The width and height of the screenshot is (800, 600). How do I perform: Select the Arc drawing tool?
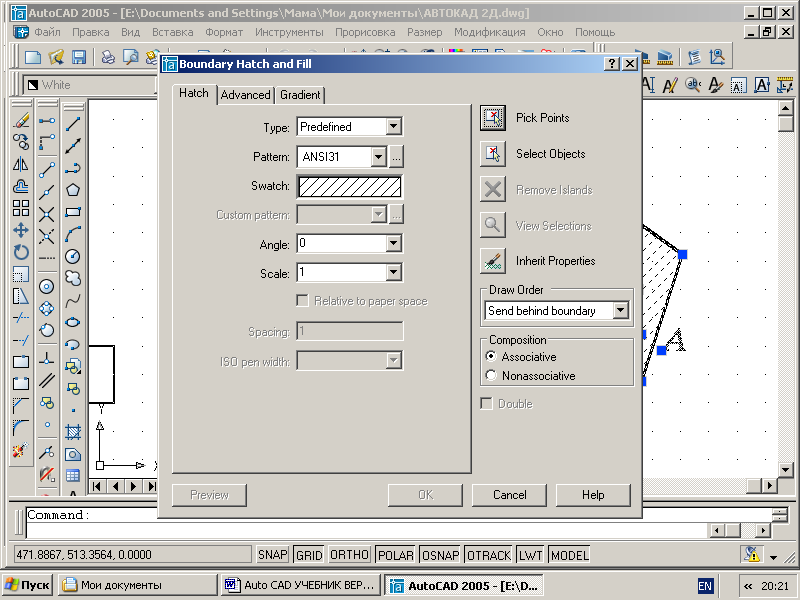click(73, 234)
